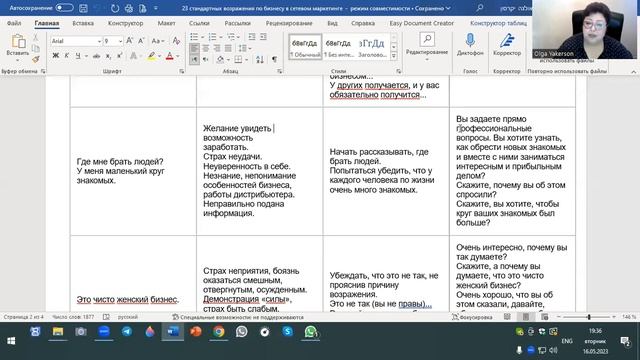The height and width of the screenshot is (360, 640).
Task: Select the Заголовок style
Action: tap(372, 47)
